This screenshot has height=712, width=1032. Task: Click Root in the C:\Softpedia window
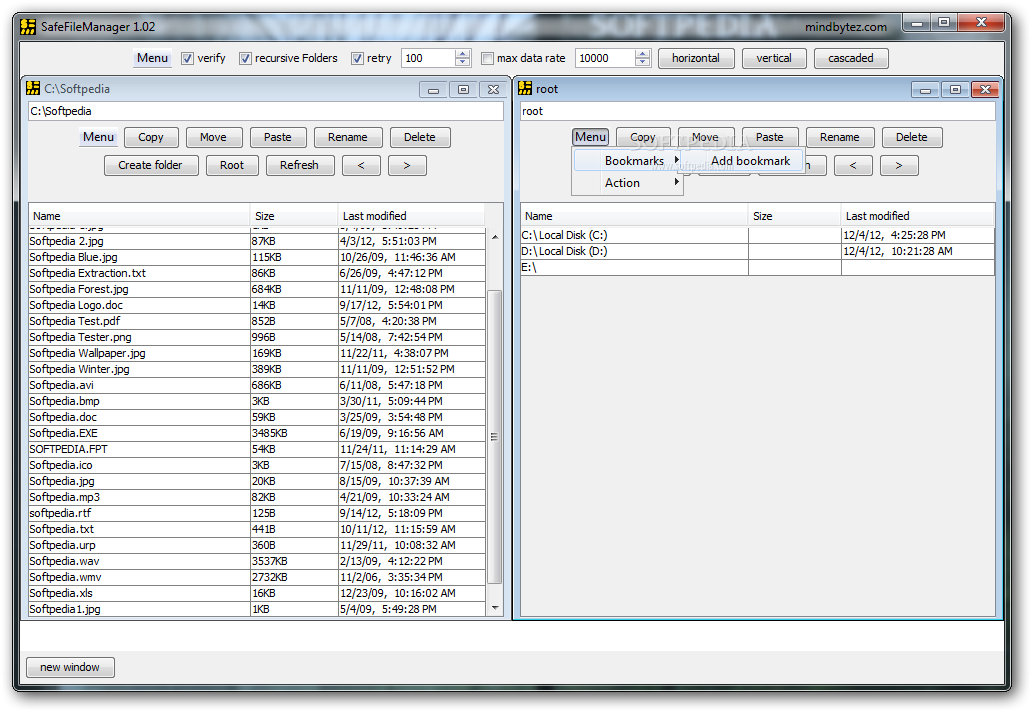tap(232, 165)
